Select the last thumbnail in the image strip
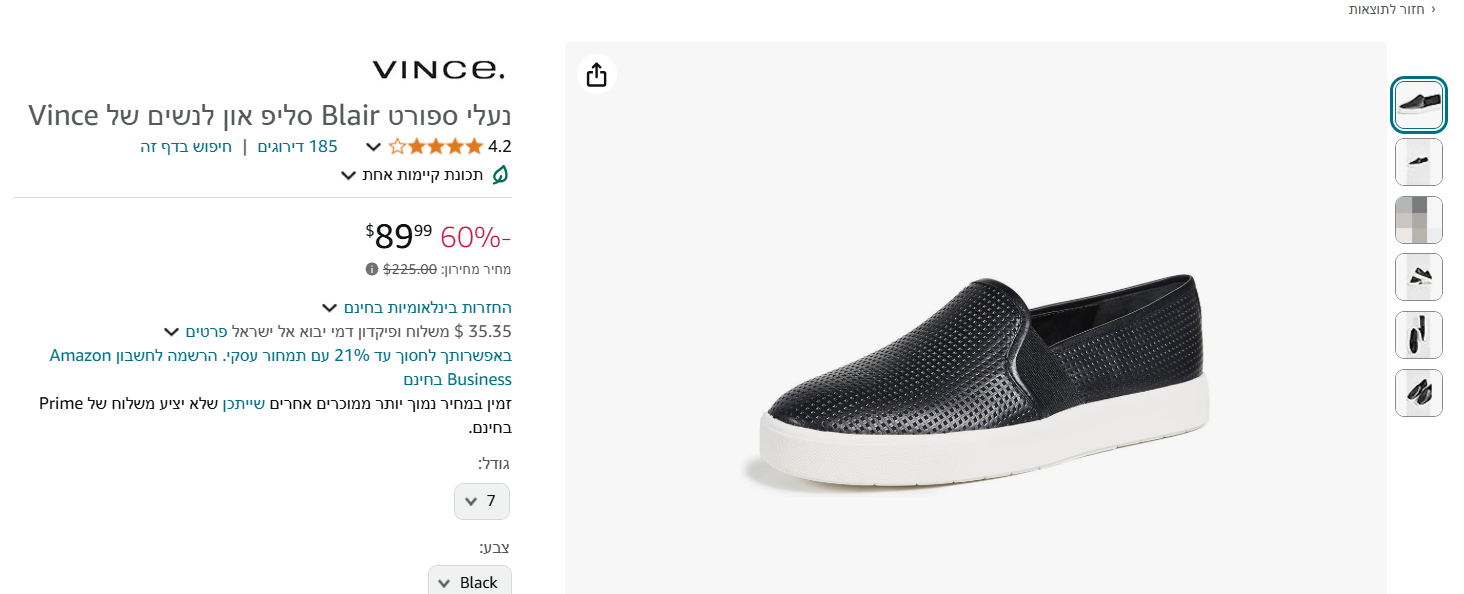Image resolution: width=1464 pixels, height=594 pixels. coord(1418,393)
